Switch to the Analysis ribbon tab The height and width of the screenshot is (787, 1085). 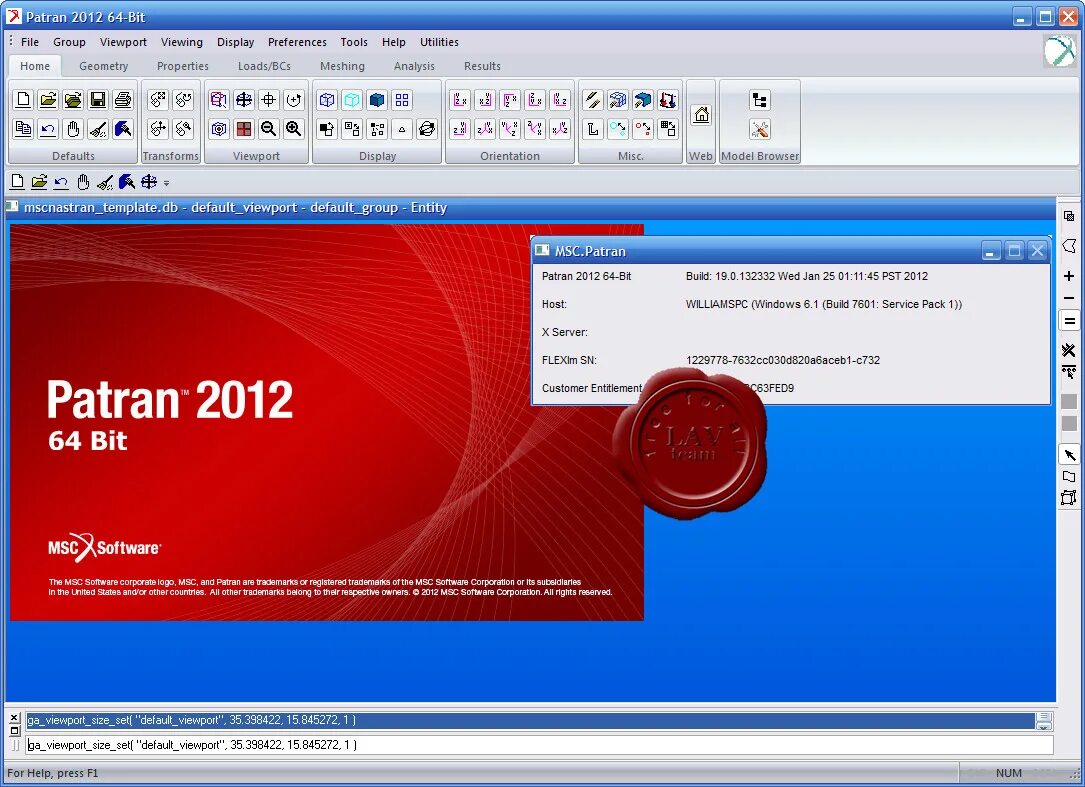pyautogui.click(x=414, y=66)
